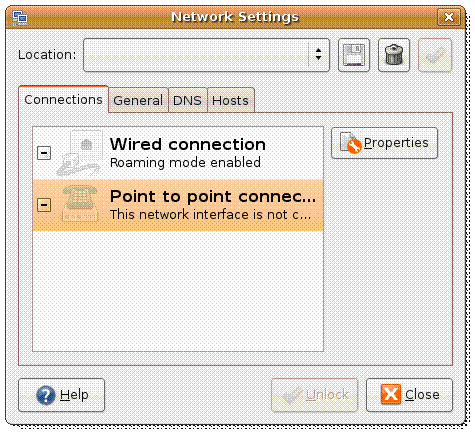
Task: Open the Hosts tab
Action: click(230, 101)
